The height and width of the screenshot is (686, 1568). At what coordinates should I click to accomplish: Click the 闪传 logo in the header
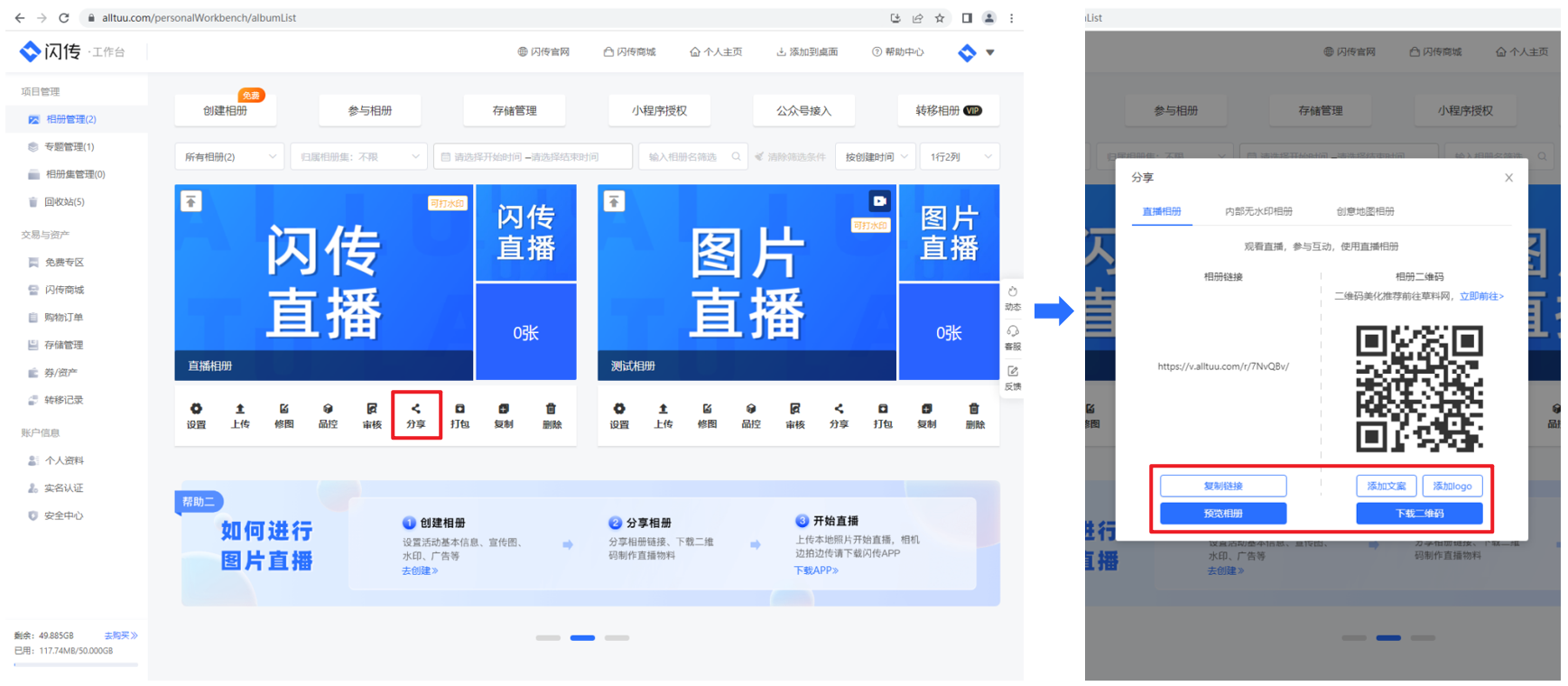[x=51, y=51]
